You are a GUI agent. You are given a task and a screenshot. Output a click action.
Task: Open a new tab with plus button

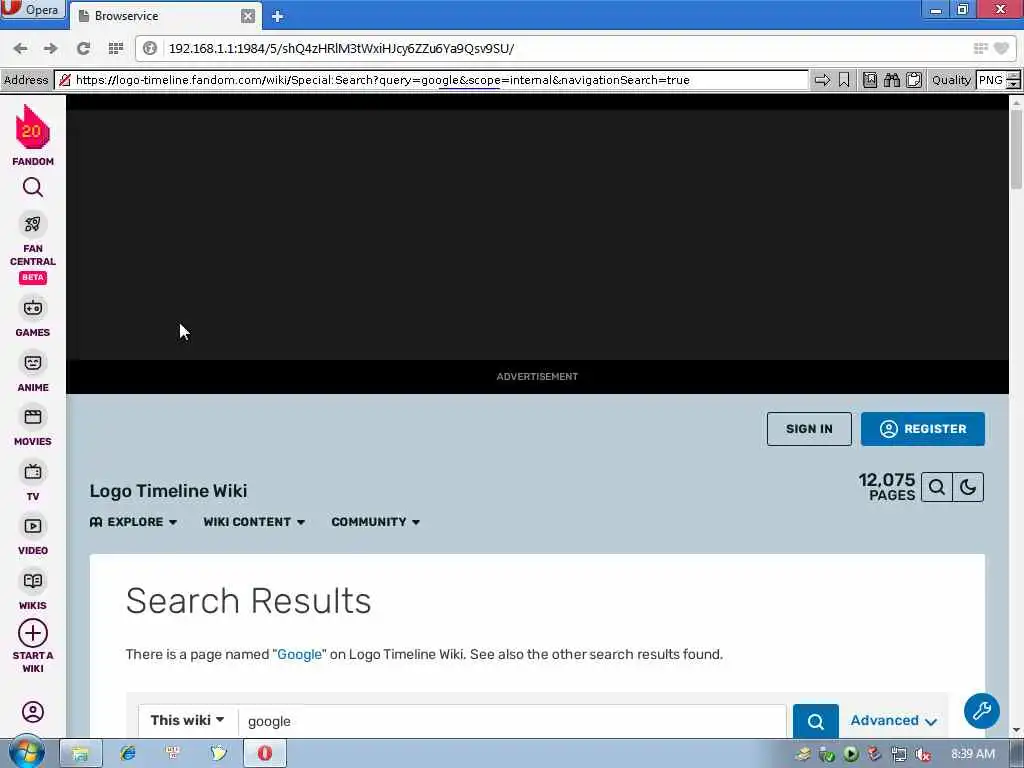click(x=277, y=16)
